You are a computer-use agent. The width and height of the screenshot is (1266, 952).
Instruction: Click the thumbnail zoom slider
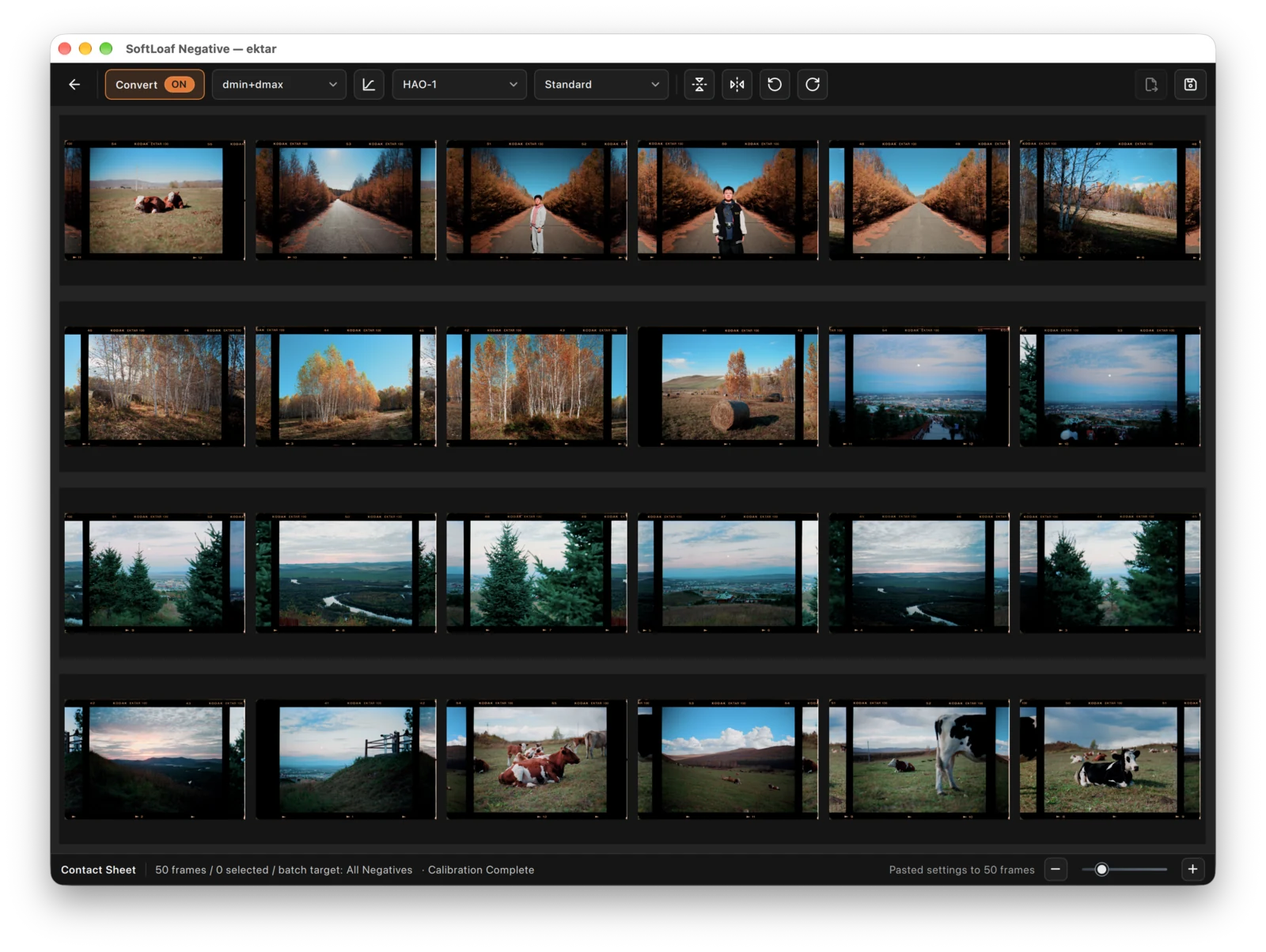(x=1124, y=869)
